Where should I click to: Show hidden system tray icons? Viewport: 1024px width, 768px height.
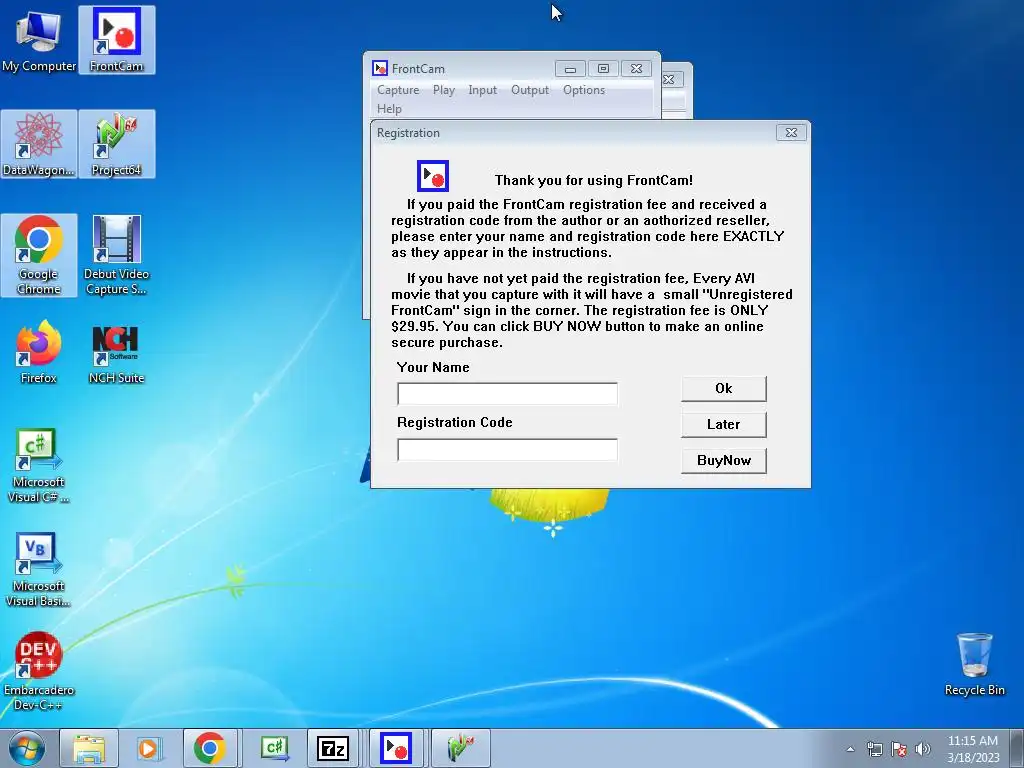850,749
